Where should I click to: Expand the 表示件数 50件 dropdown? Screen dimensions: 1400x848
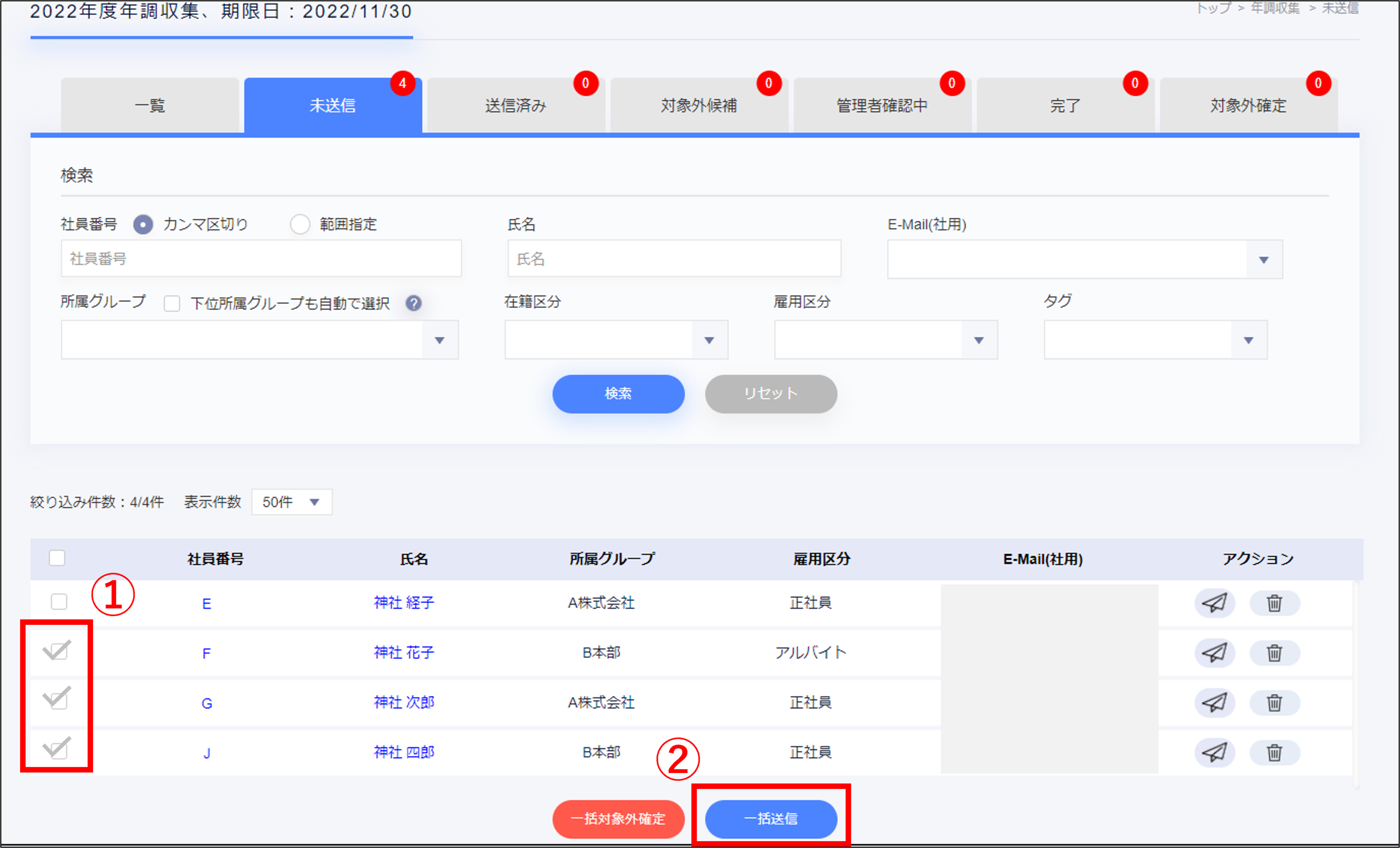tap(291, 502)
